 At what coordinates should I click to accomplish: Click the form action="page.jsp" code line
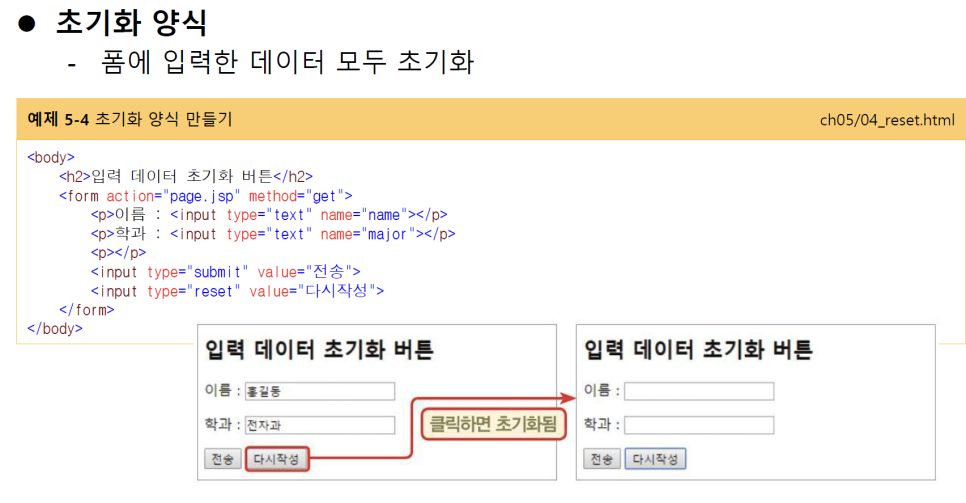point(206,196)
